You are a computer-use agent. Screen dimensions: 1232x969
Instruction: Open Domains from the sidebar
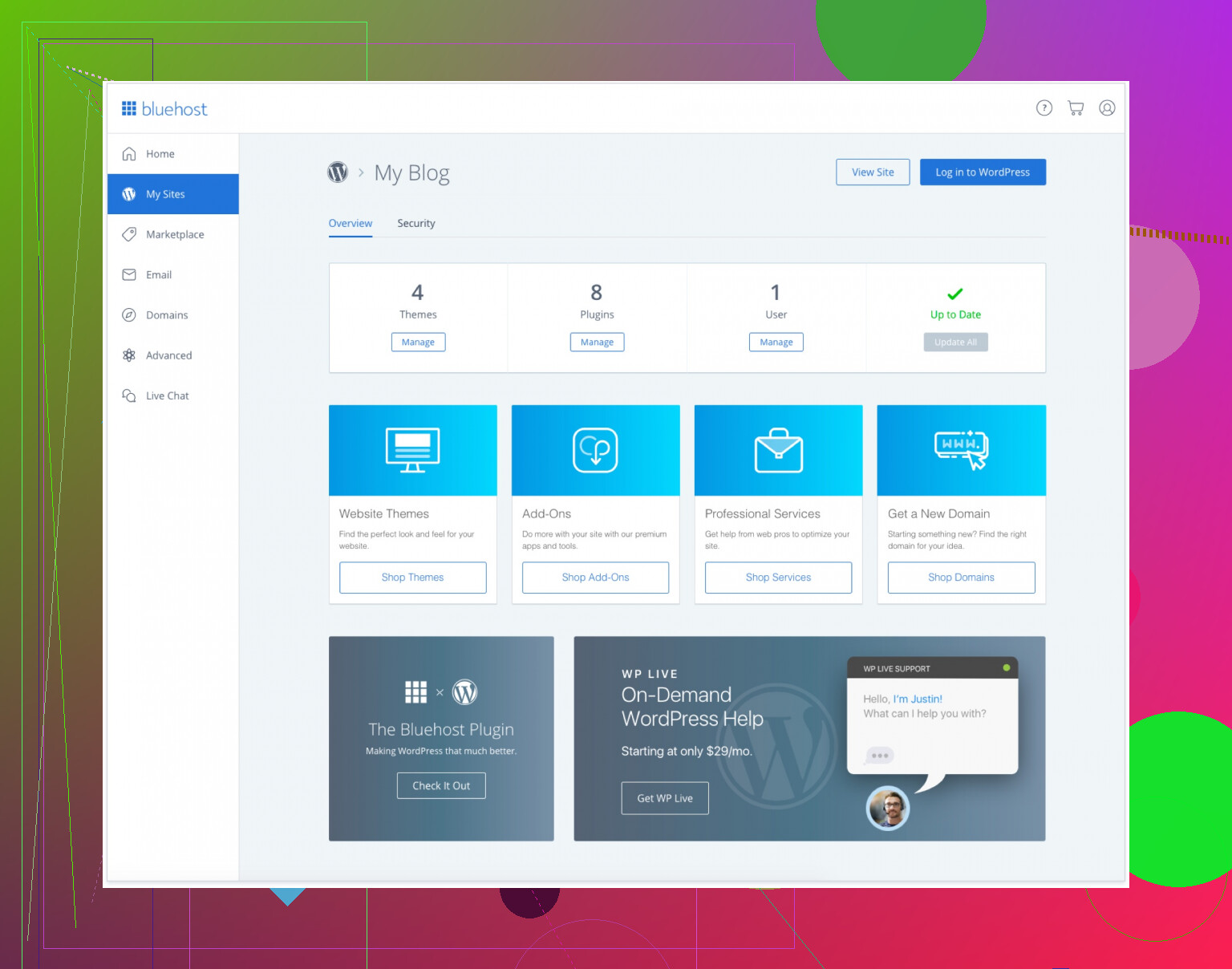[173, 315]
